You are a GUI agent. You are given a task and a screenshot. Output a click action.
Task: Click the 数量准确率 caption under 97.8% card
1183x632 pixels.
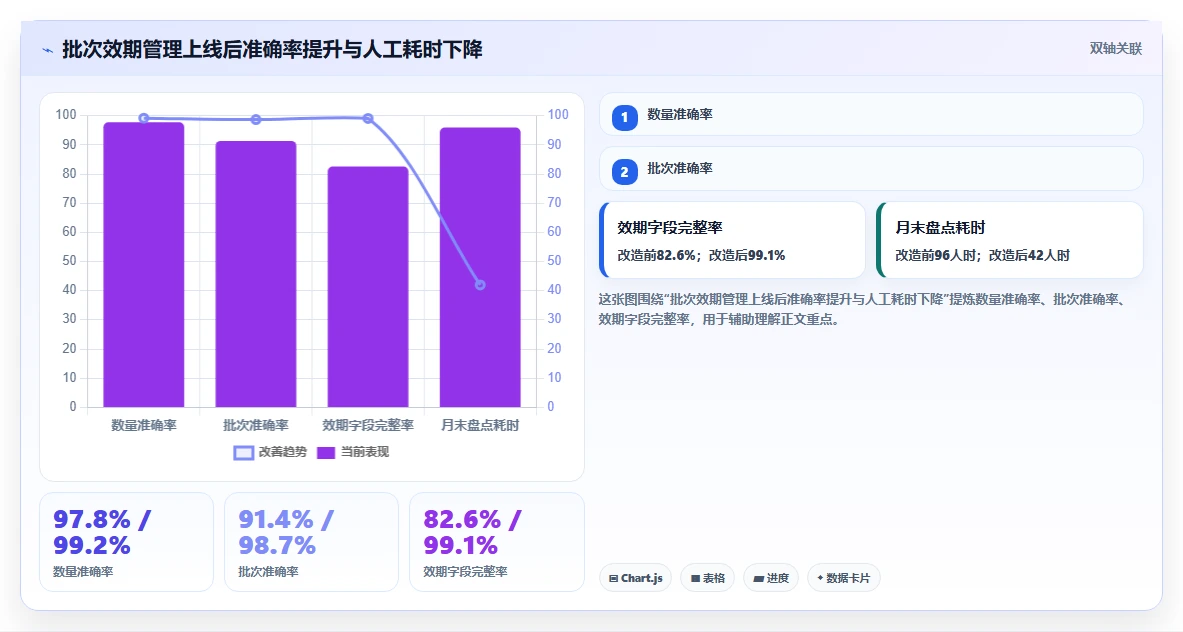pyautogui.click(x=83, y=572)
